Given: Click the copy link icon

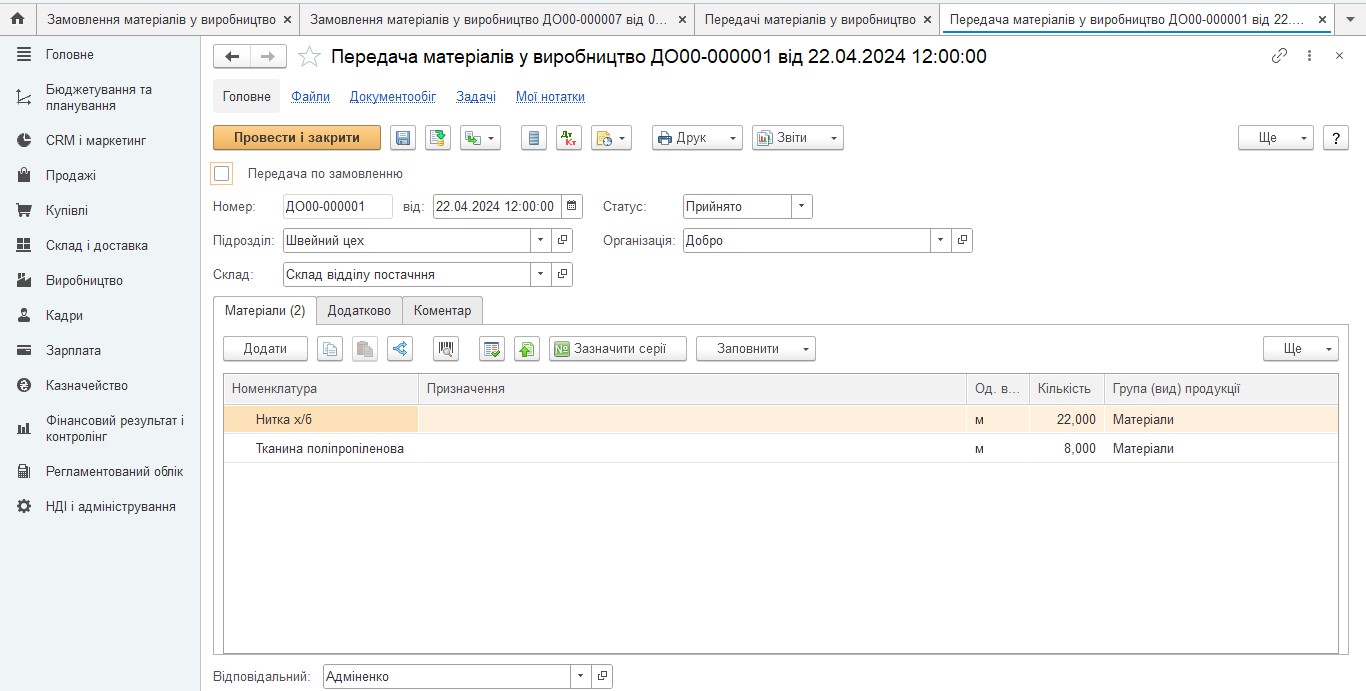Looking at the screenshot, I should coord(1279,56).
